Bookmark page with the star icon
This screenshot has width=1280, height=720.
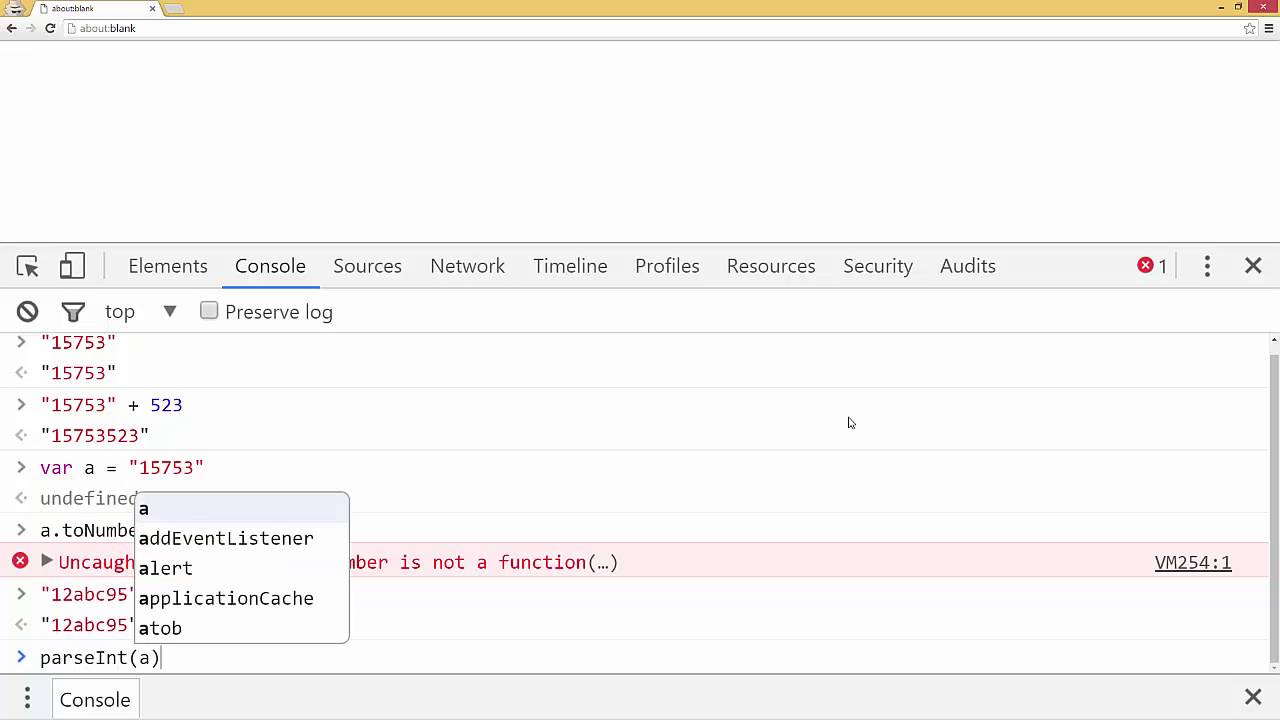click(x=1249, y=28)
